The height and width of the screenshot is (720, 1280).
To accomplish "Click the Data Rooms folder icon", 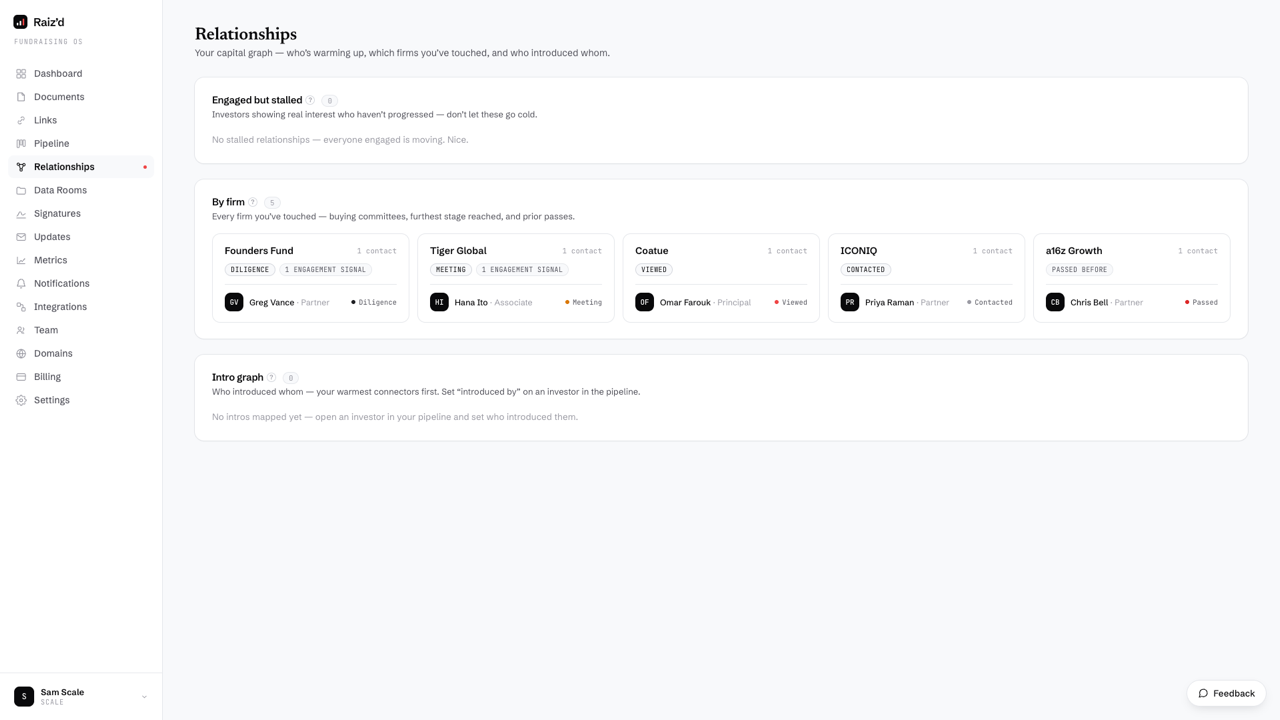I will [x=21, y=190].
